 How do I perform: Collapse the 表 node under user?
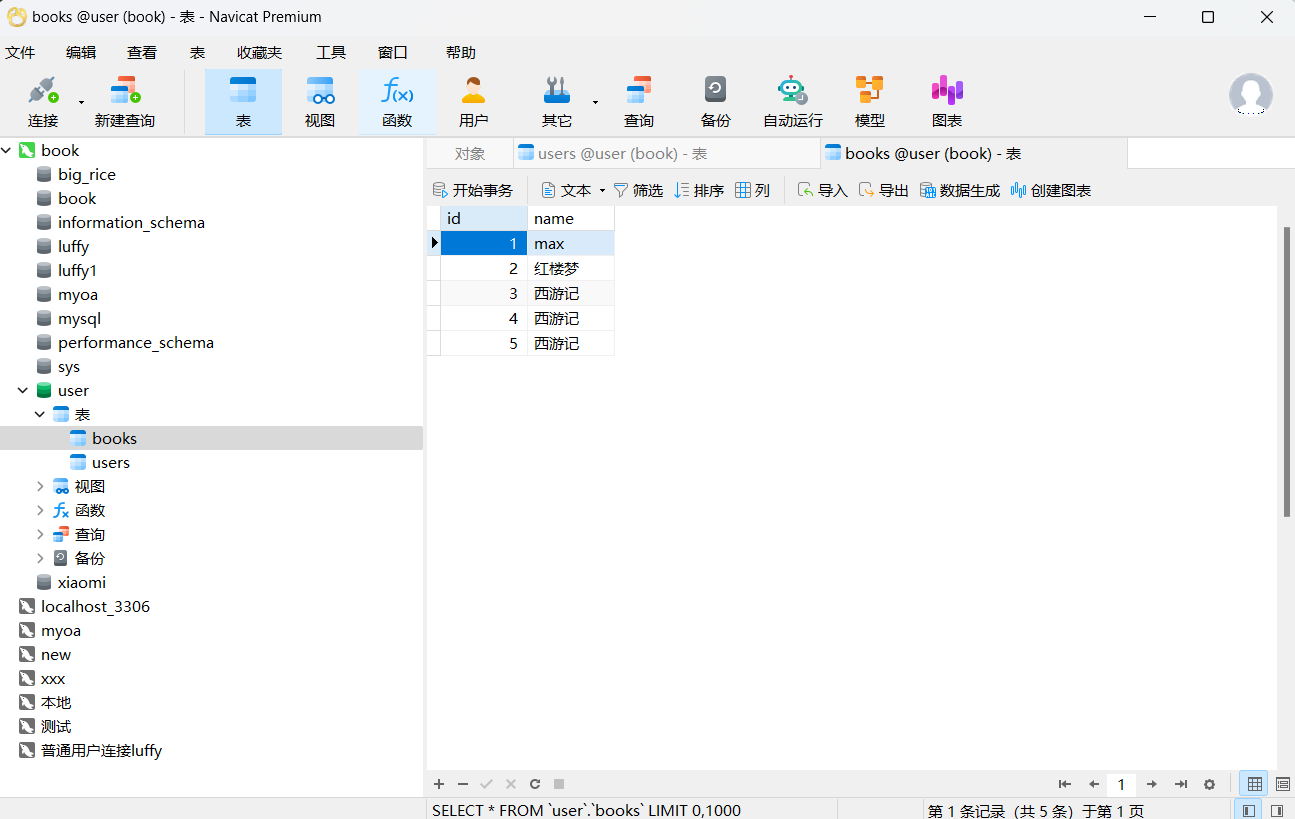[40, 414]
